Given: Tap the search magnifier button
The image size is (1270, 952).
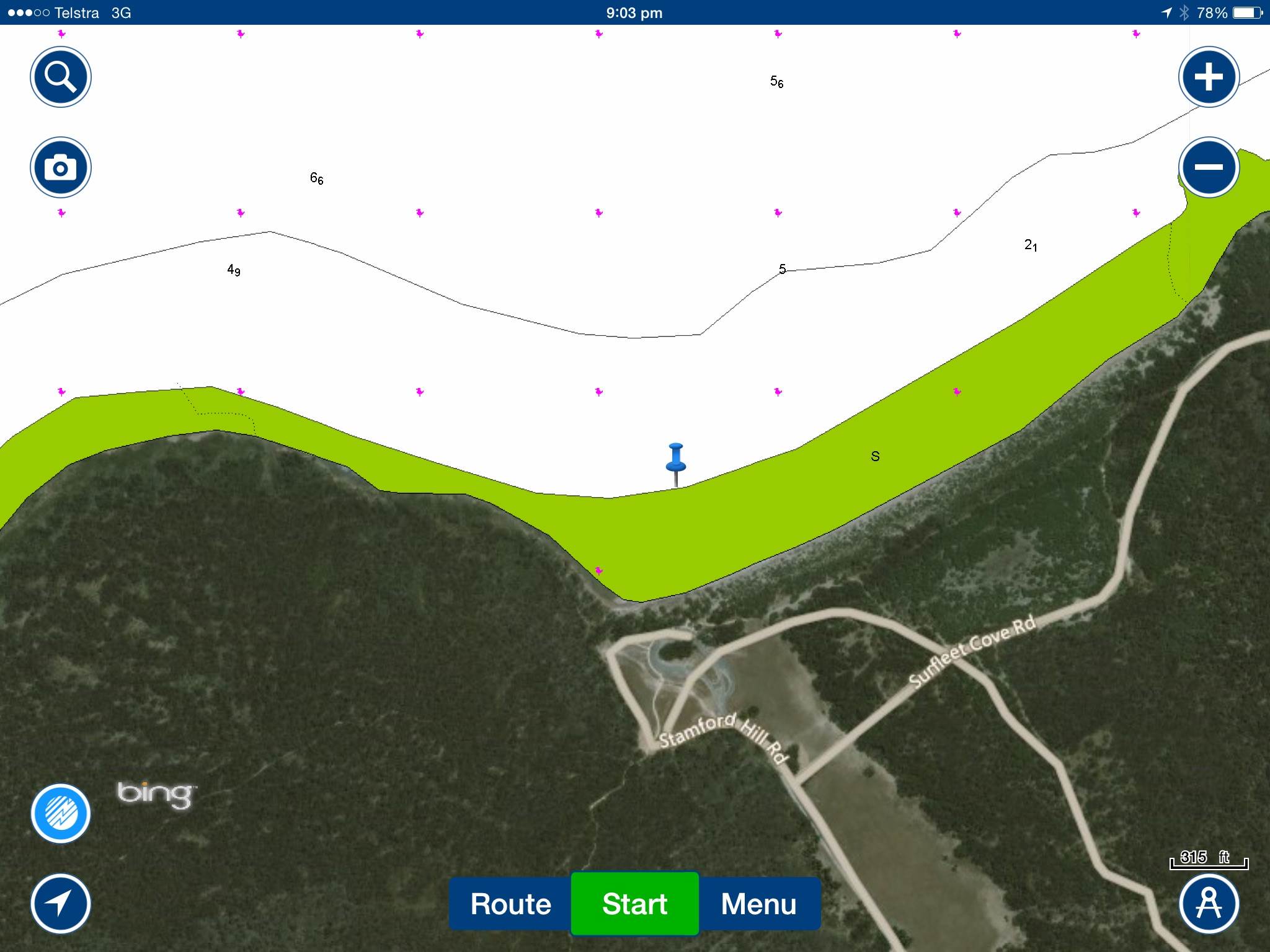Looking at the screenshot, I should click(x=61, y=77).
